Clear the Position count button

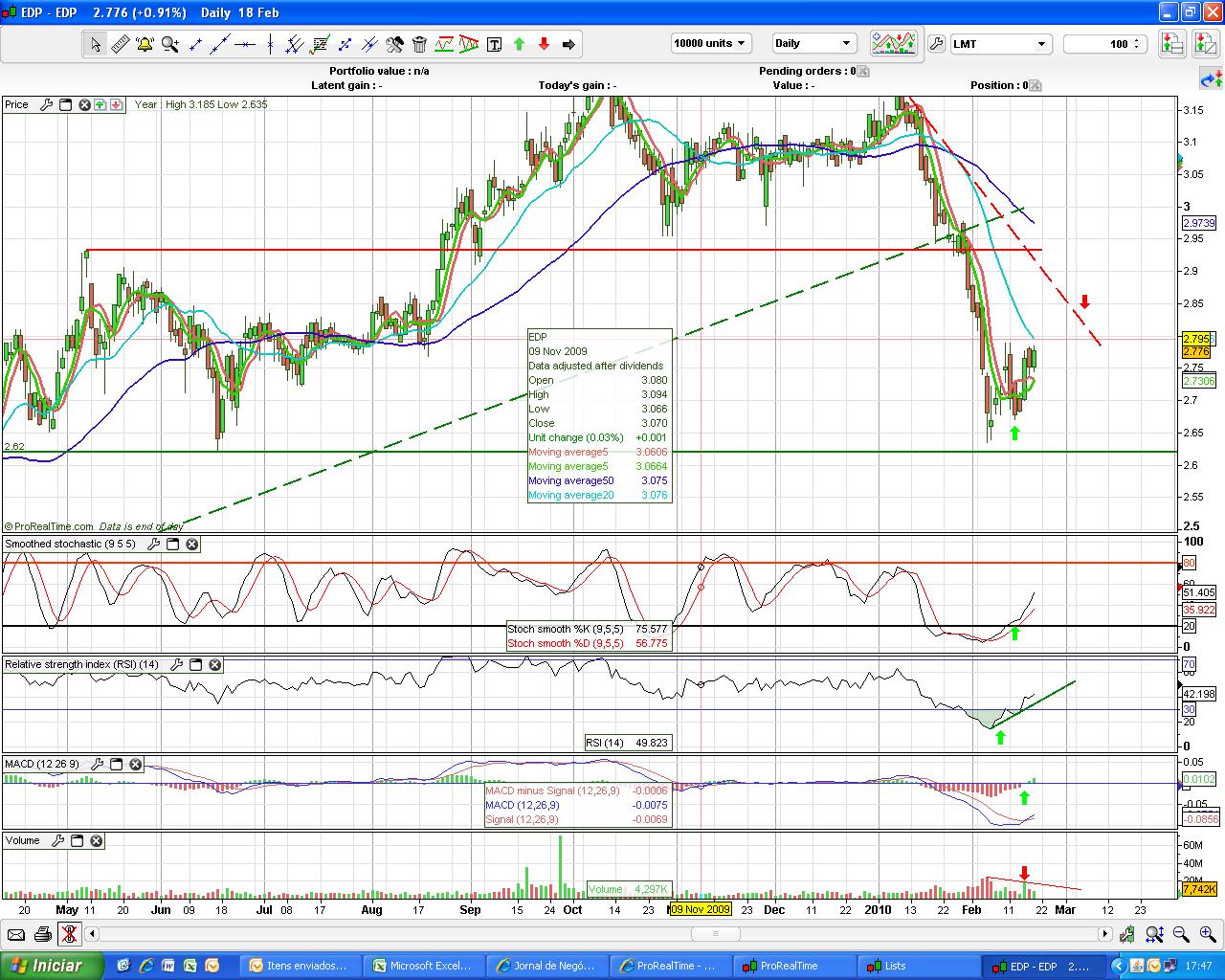click(1035, 86)
